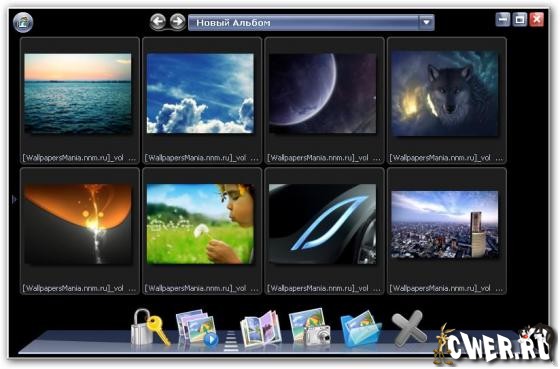Select the blue sky clouds thumbnail

pyautogui.click(x=200, y=94)
